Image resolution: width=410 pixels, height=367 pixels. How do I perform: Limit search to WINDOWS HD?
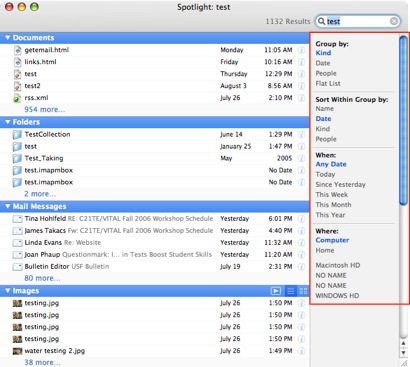point(337,296)
